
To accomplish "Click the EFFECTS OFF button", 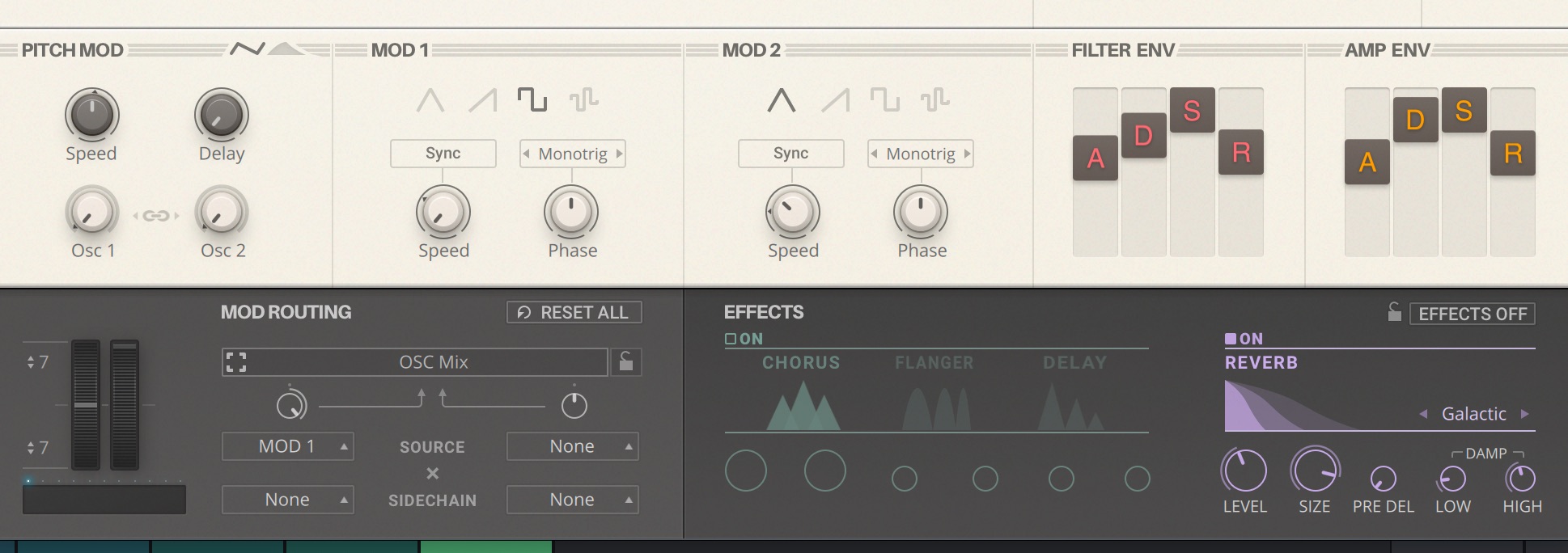I will 1472,314.
